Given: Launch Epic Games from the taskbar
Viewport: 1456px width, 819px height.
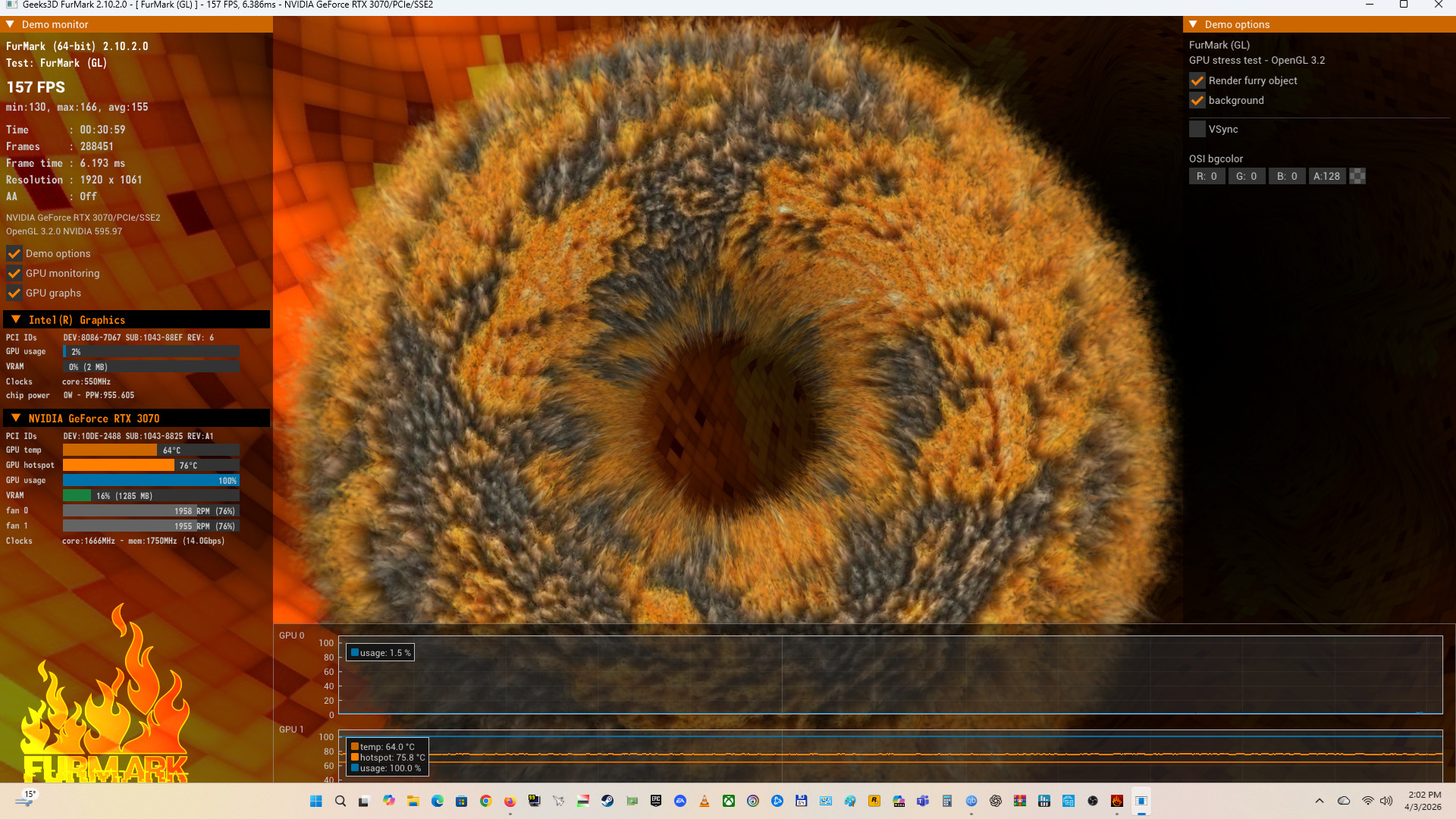Looking at the screenshot, I should (x=656, y=801).
